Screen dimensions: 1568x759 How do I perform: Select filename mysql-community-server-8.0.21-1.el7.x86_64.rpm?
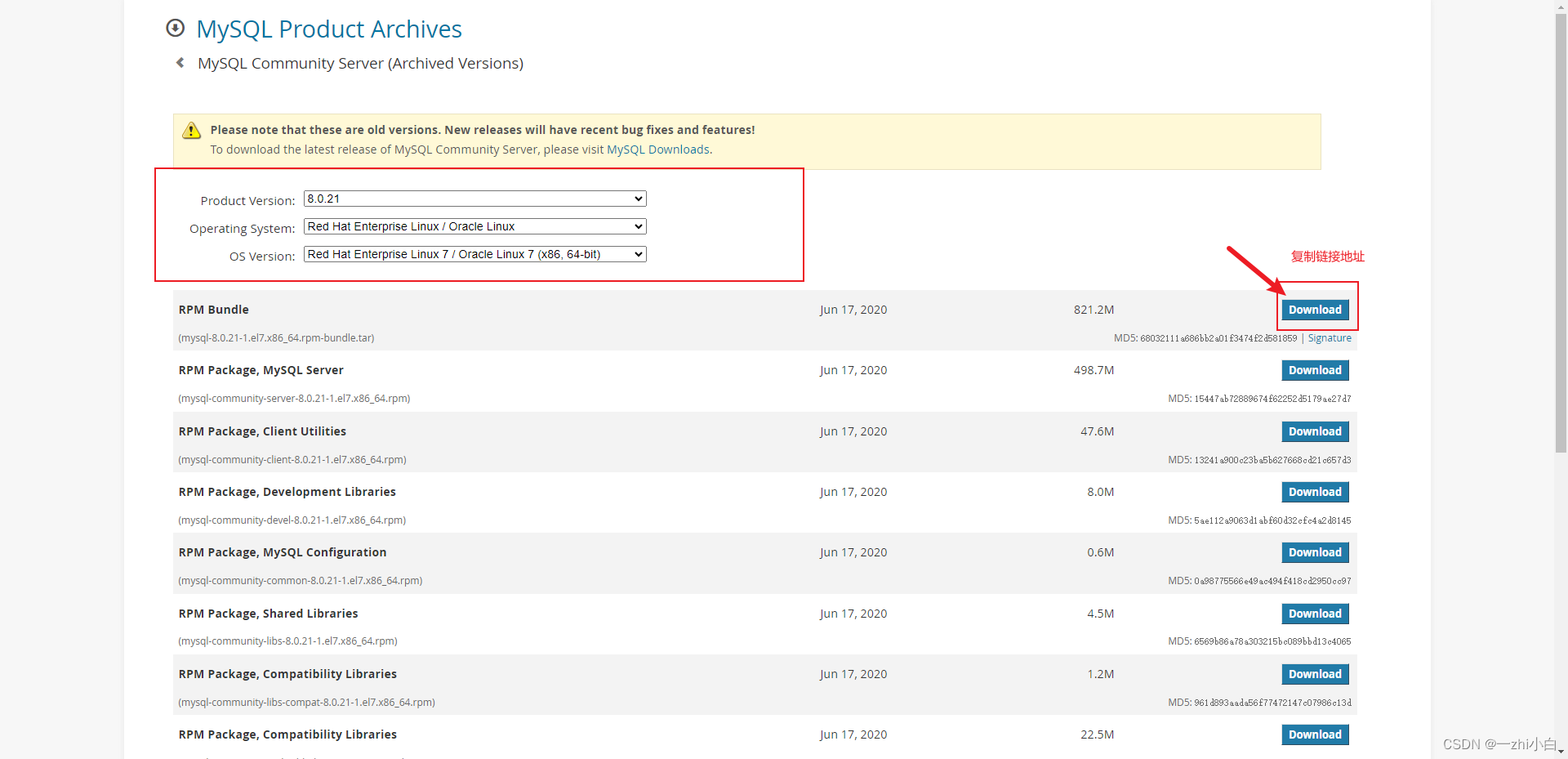point(294,399)
